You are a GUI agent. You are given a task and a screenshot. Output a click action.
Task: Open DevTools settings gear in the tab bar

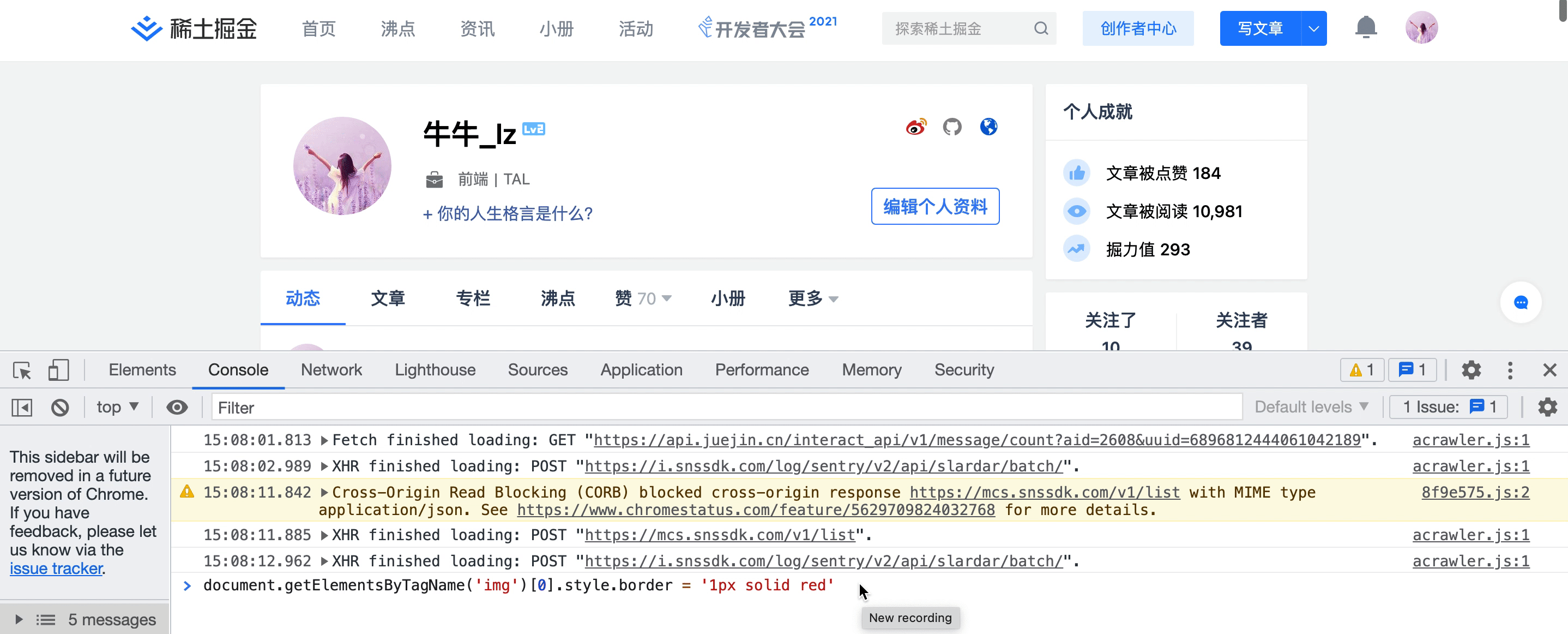pos(1470,370)
